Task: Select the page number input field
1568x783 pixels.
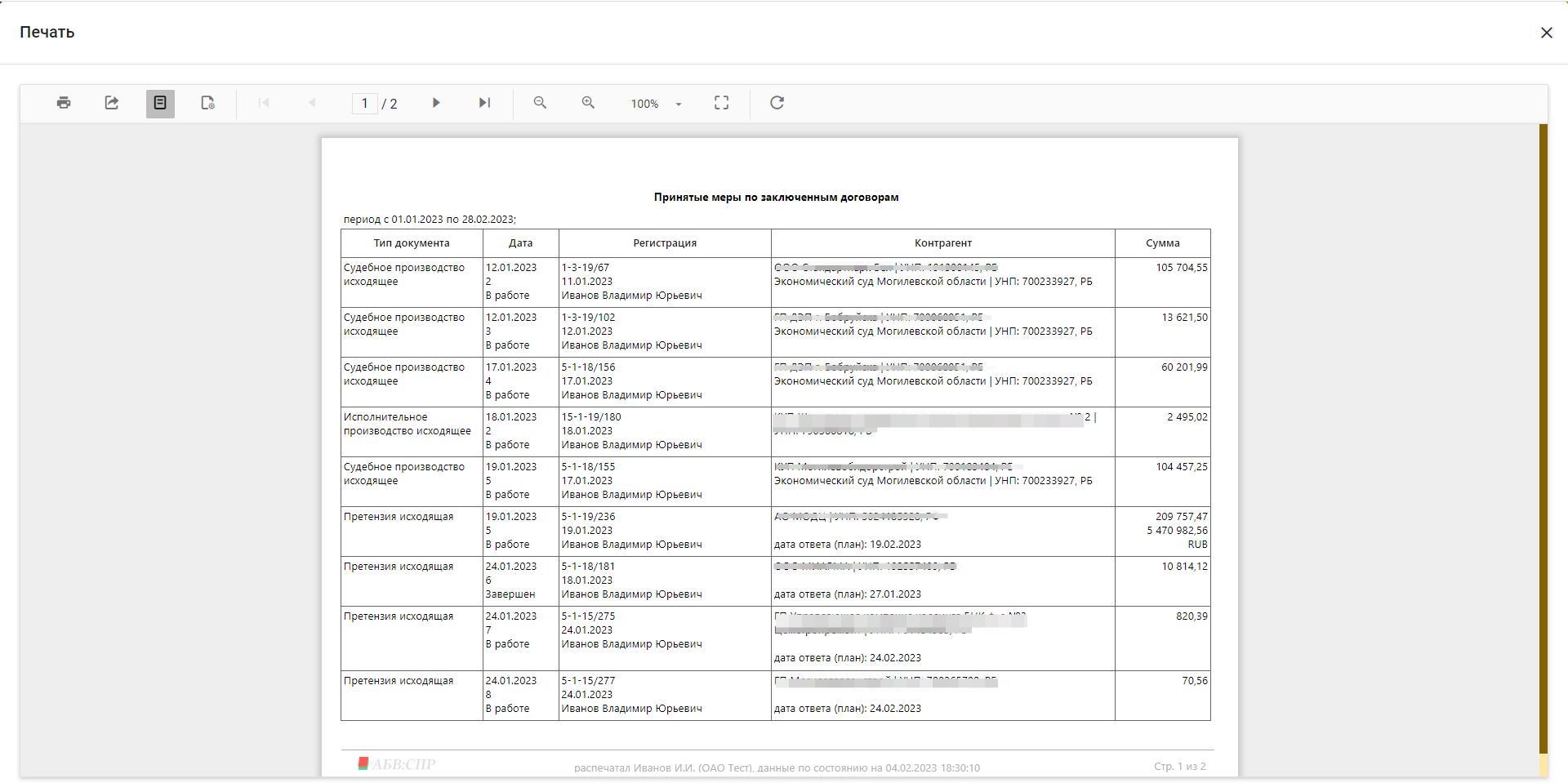Action: point(365,103)
